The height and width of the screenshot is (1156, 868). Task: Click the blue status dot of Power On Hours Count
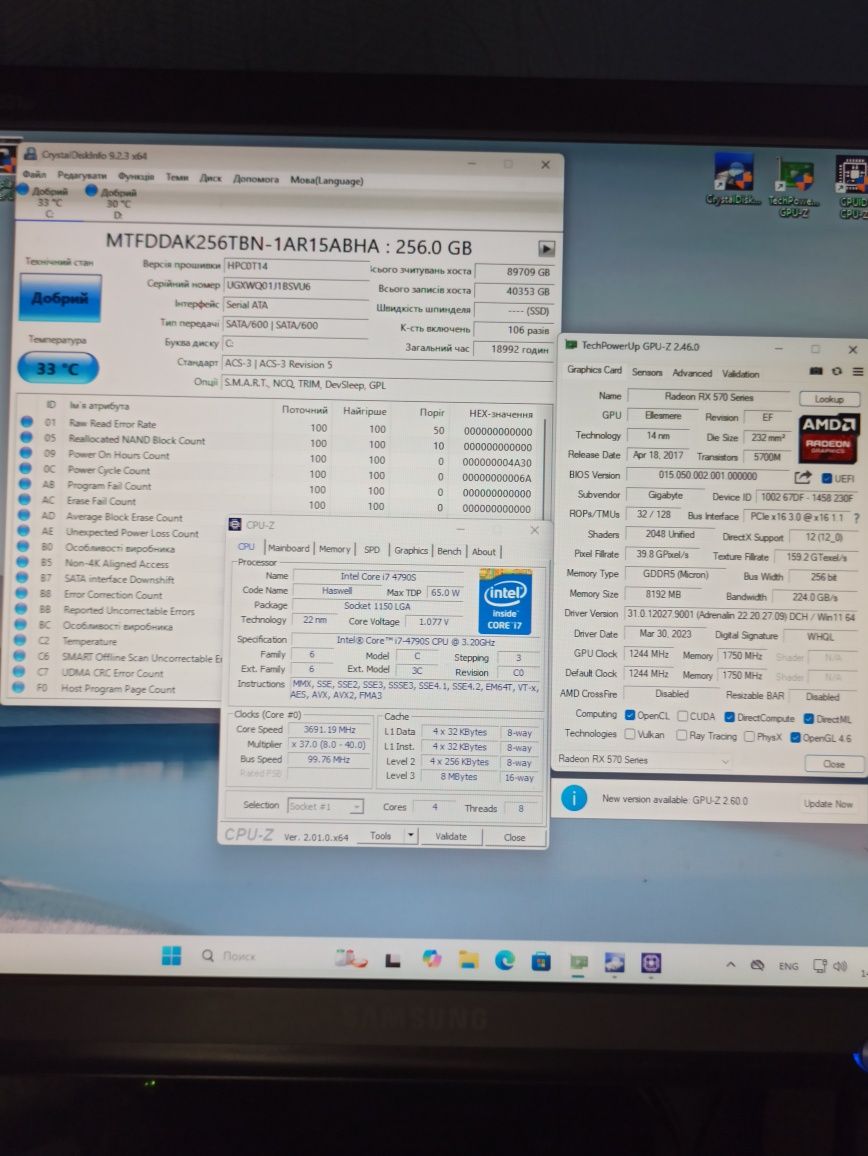click(x=26, y=453)
